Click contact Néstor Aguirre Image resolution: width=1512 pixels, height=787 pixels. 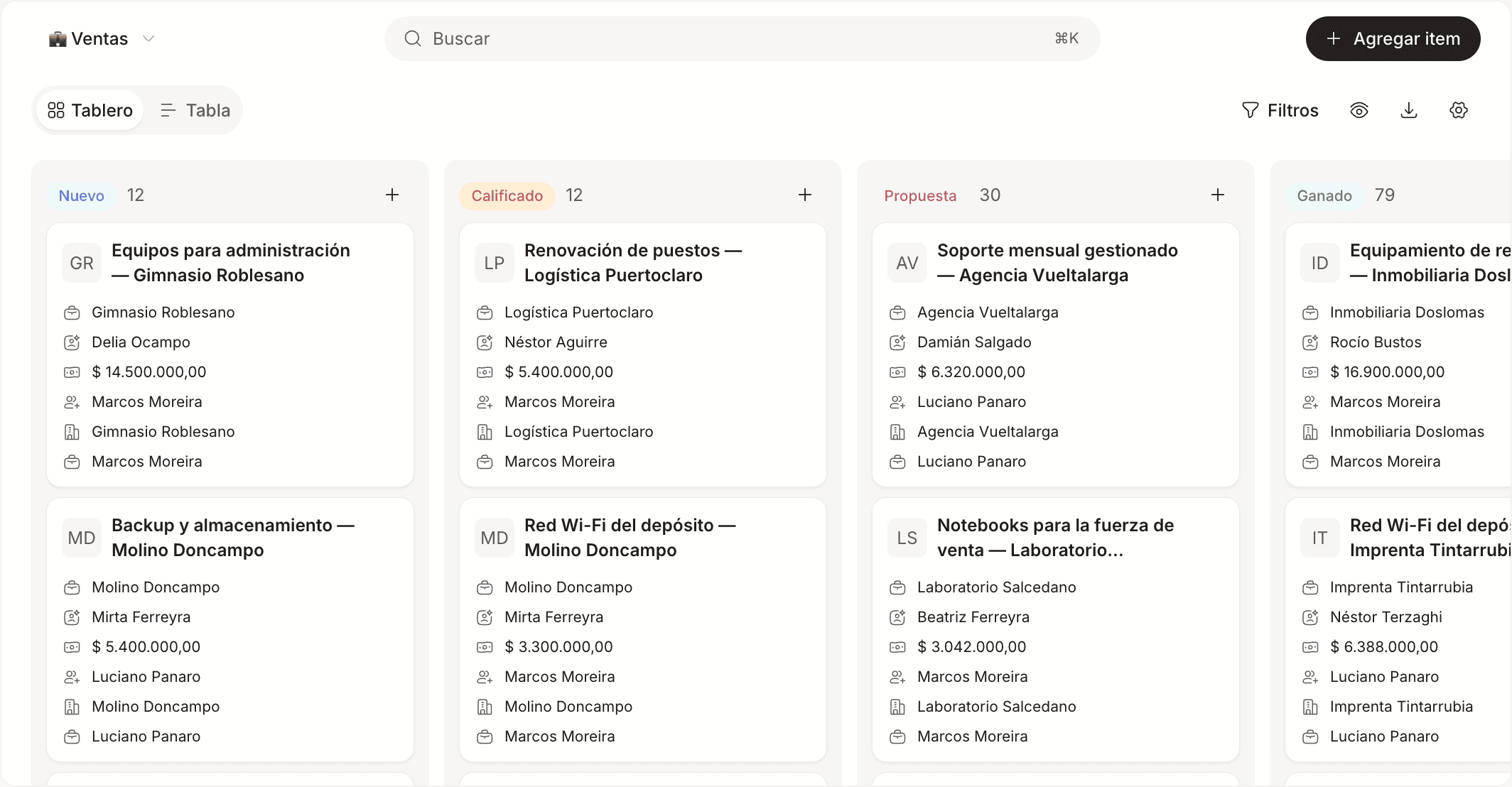click(556, 342)
